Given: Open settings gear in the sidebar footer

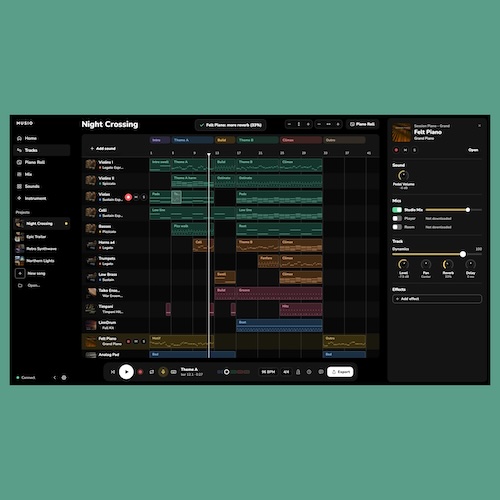Looking at the screenshot, I should pyautogui.click(x=64, y=378).
